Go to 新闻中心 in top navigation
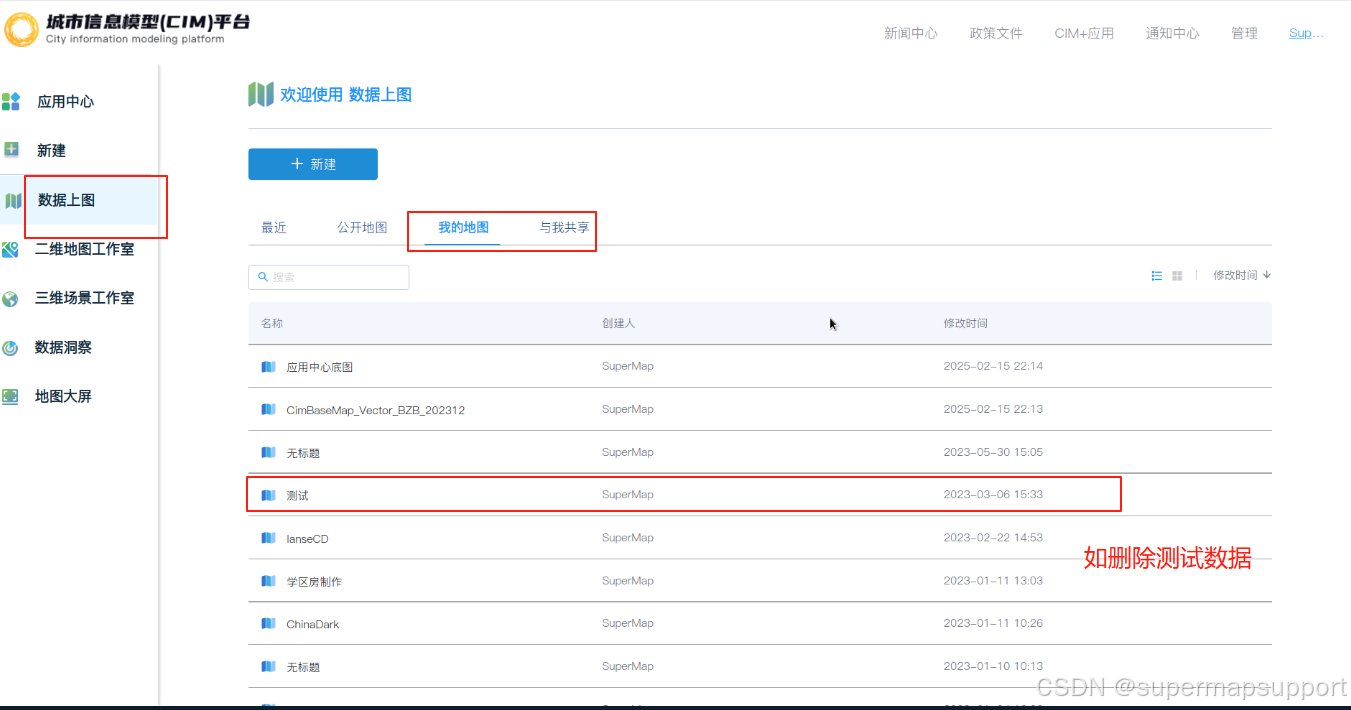 (x=910, y=33)
